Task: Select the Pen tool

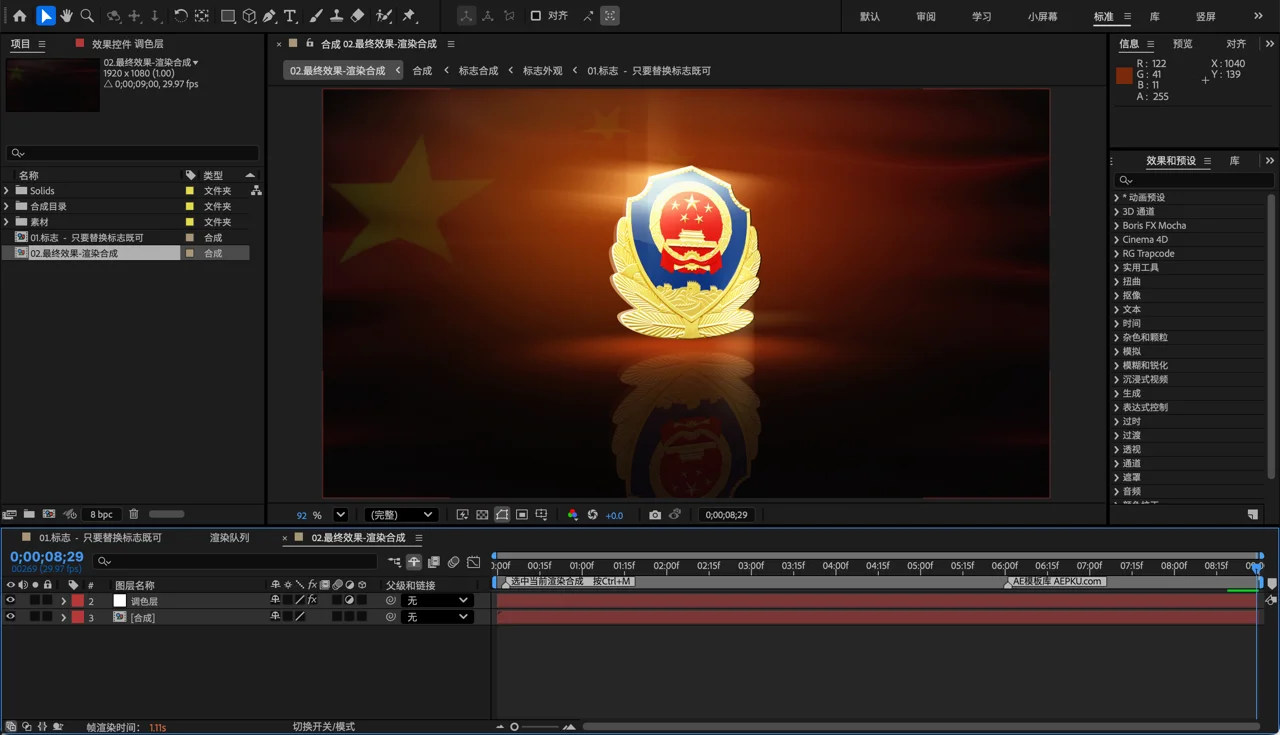Action: click(x=270, y=16)
